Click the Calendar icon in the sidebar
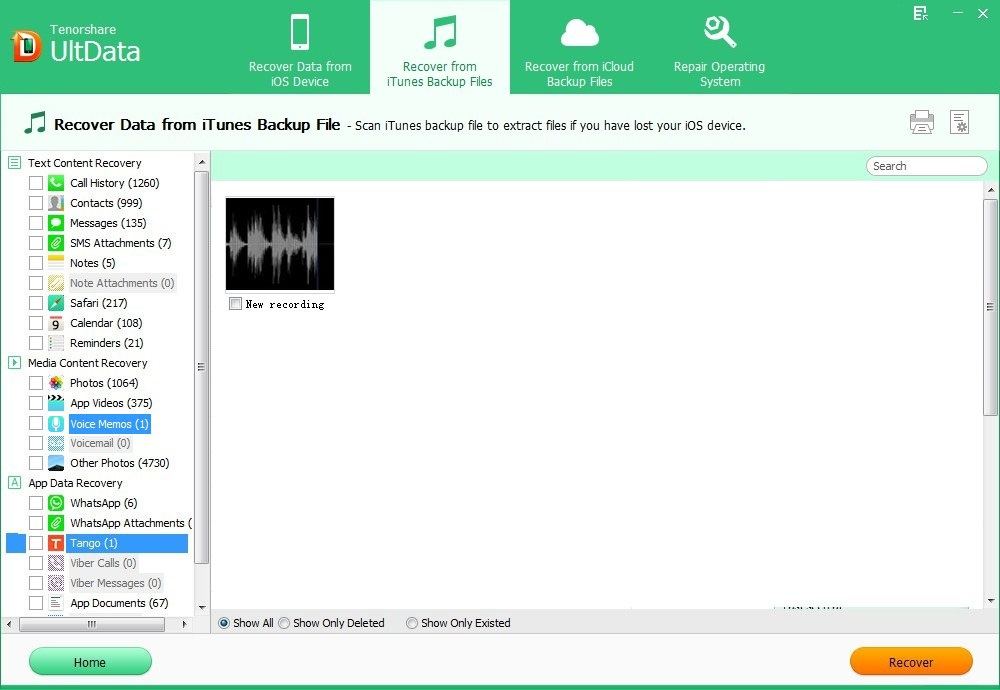Image resolution: width=1000 pixels, height=690 pixels. click(55, 322)
